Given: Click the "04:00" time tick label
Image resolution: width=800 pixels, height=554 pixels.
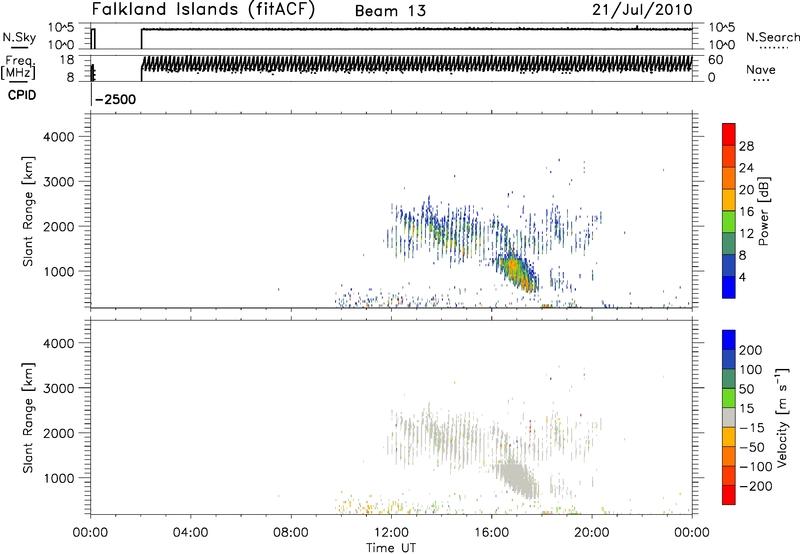Looking at the screenshot, I should [190, 533].
